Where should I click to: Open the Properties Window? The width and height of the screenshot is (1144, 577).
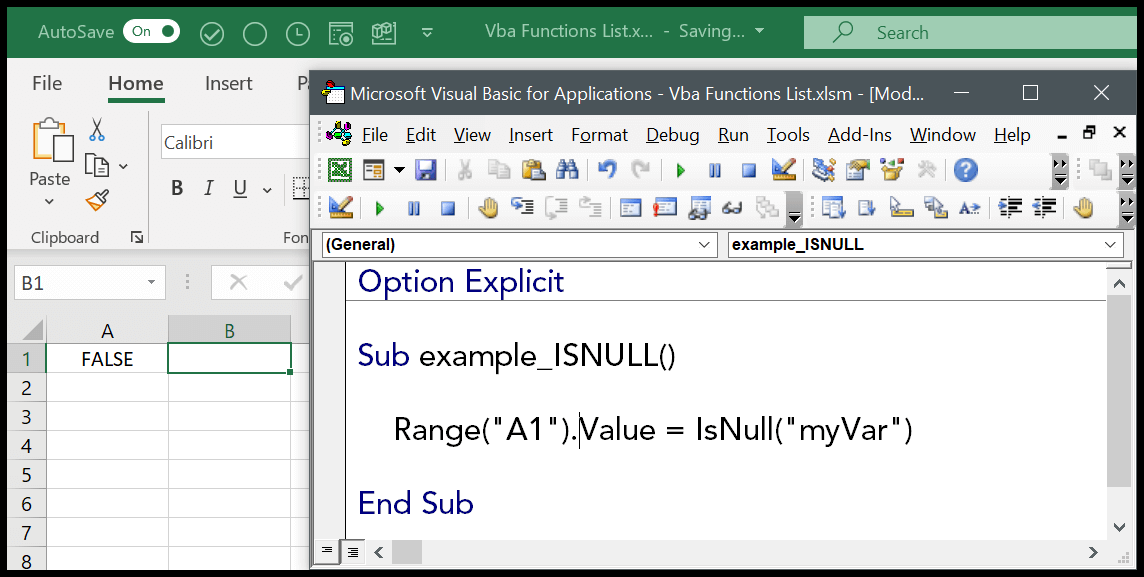tap(856, 170)
